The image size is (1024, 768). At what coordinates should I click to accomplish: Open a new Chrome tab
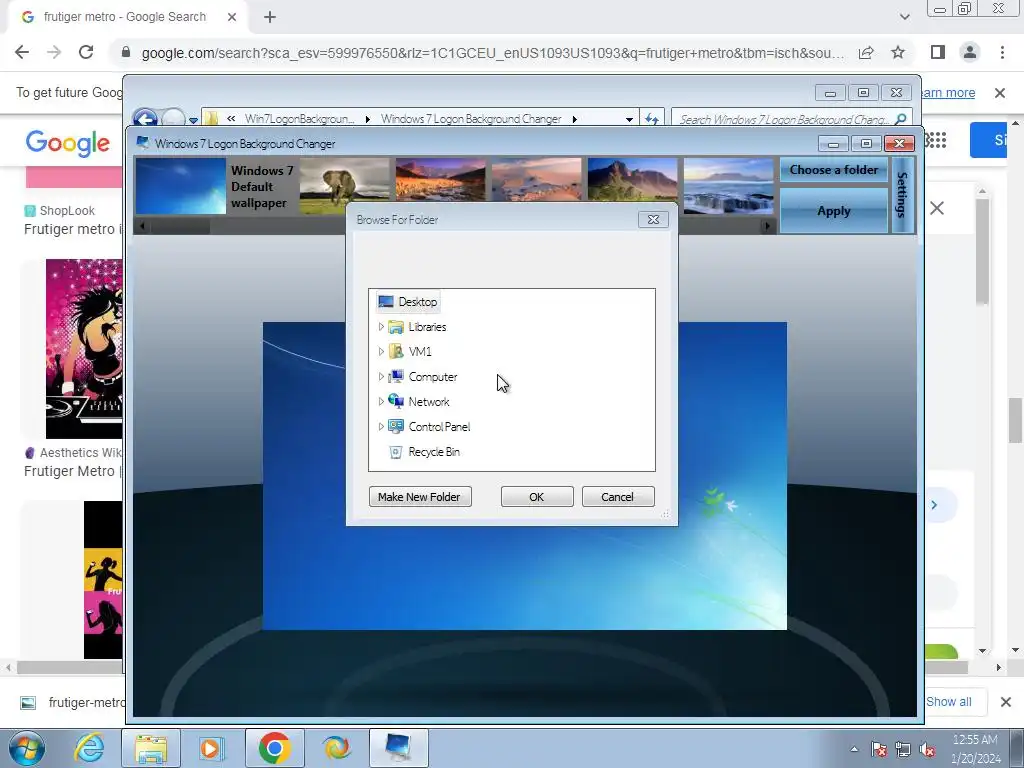coord(270,17)
